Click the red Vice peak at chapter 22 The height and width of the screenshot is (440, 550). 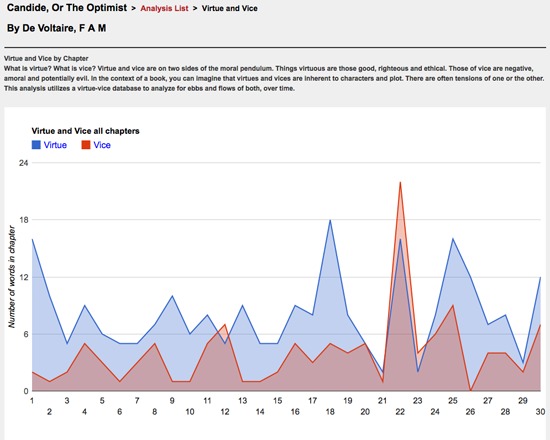pyautogui.click(x=400, y=182)
